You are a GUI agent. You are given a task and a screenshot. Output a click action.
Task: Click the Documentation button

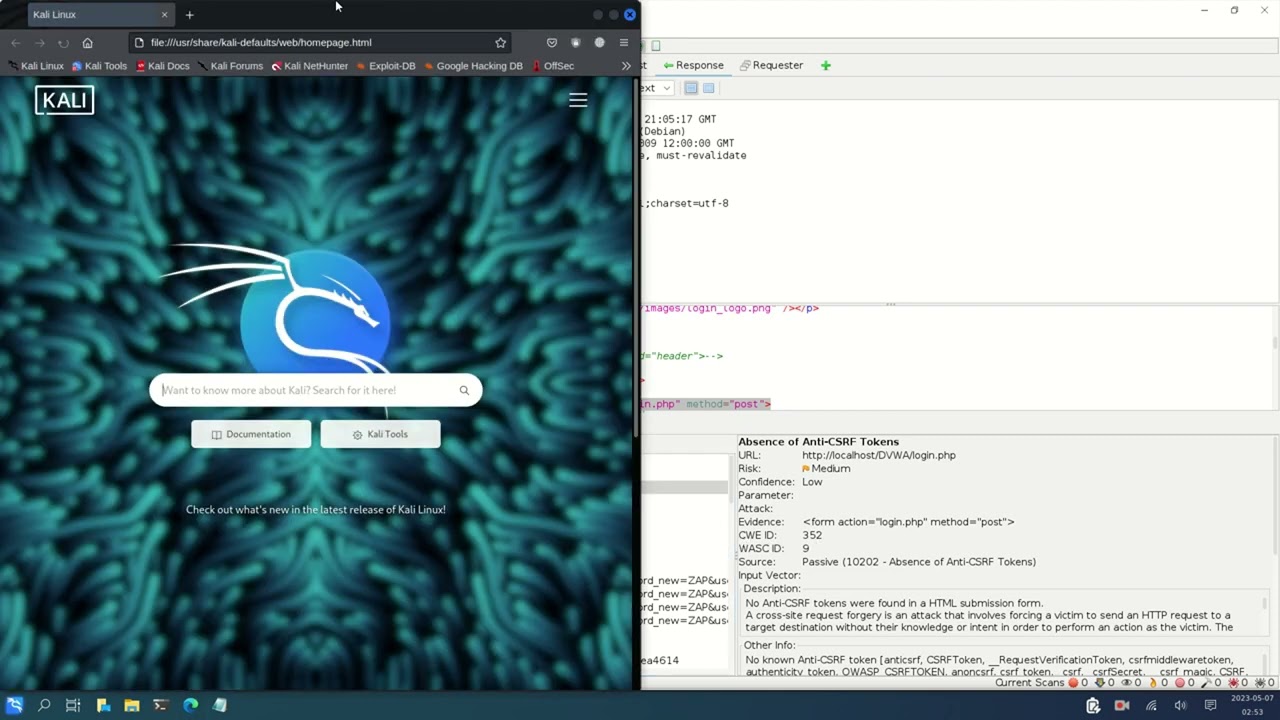point(251,434)
